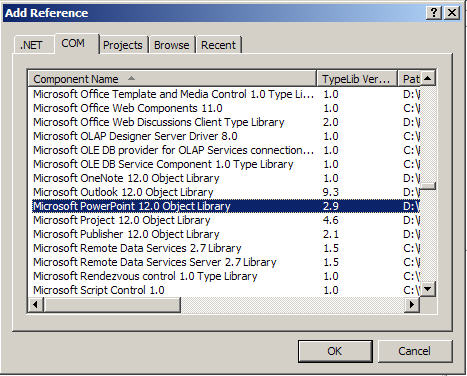Click the OK button
Image resolution: width=467 pixels, height=376 pixels.
[x=335, y=351]
